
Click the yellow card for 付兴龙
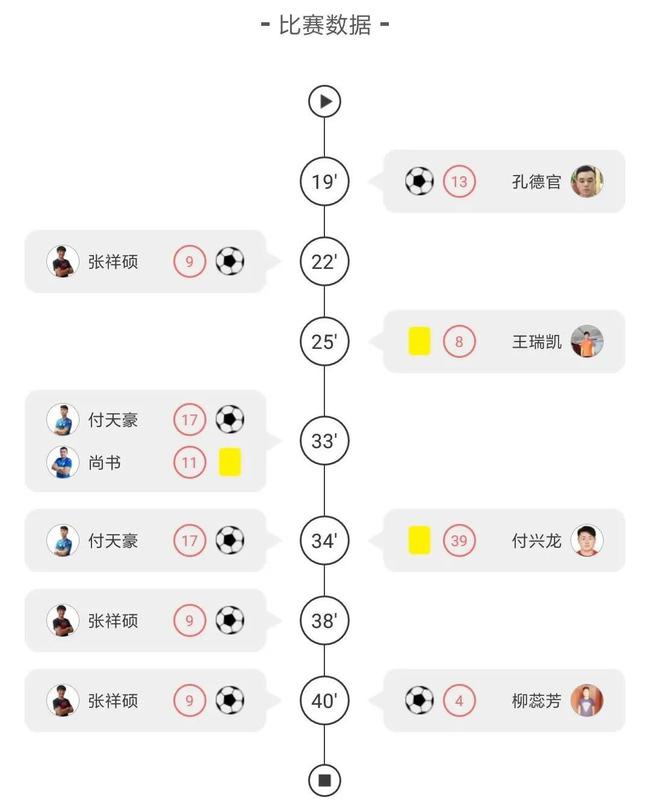click(419, 541)
